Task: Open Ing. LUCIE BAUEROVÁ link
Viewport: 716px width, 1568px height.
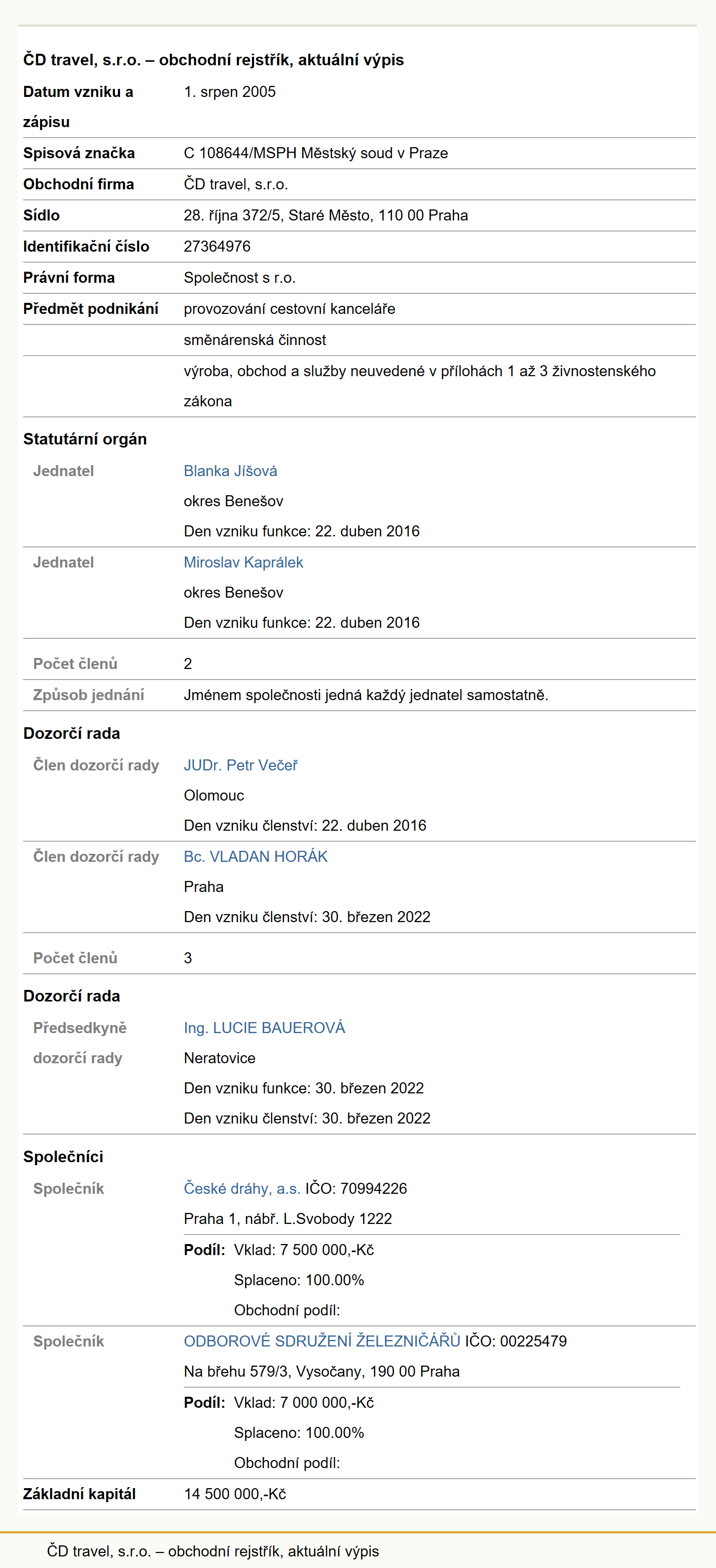Action: click(x=265, y=1028)
